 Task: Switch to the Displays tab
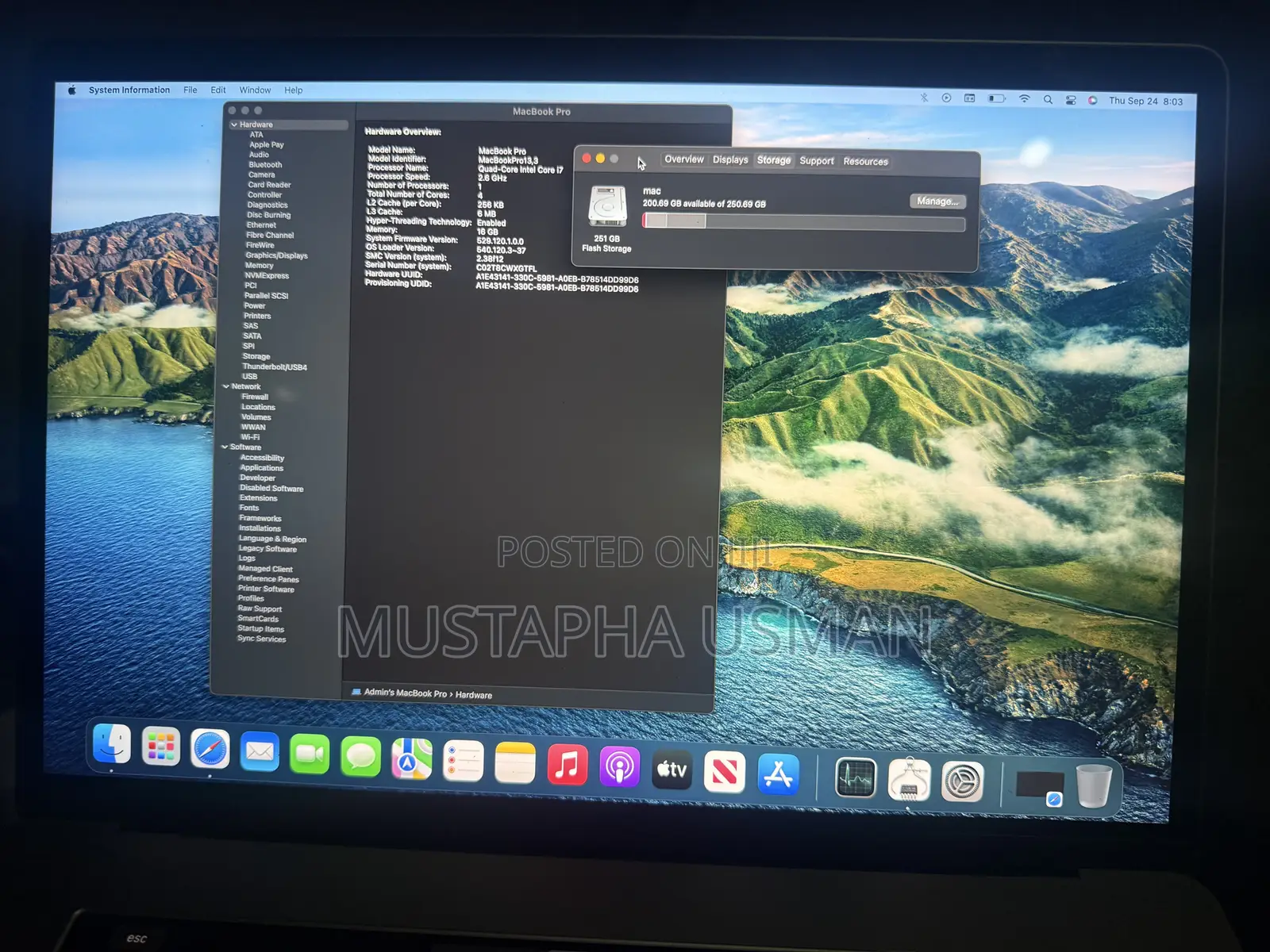[730, 159]
